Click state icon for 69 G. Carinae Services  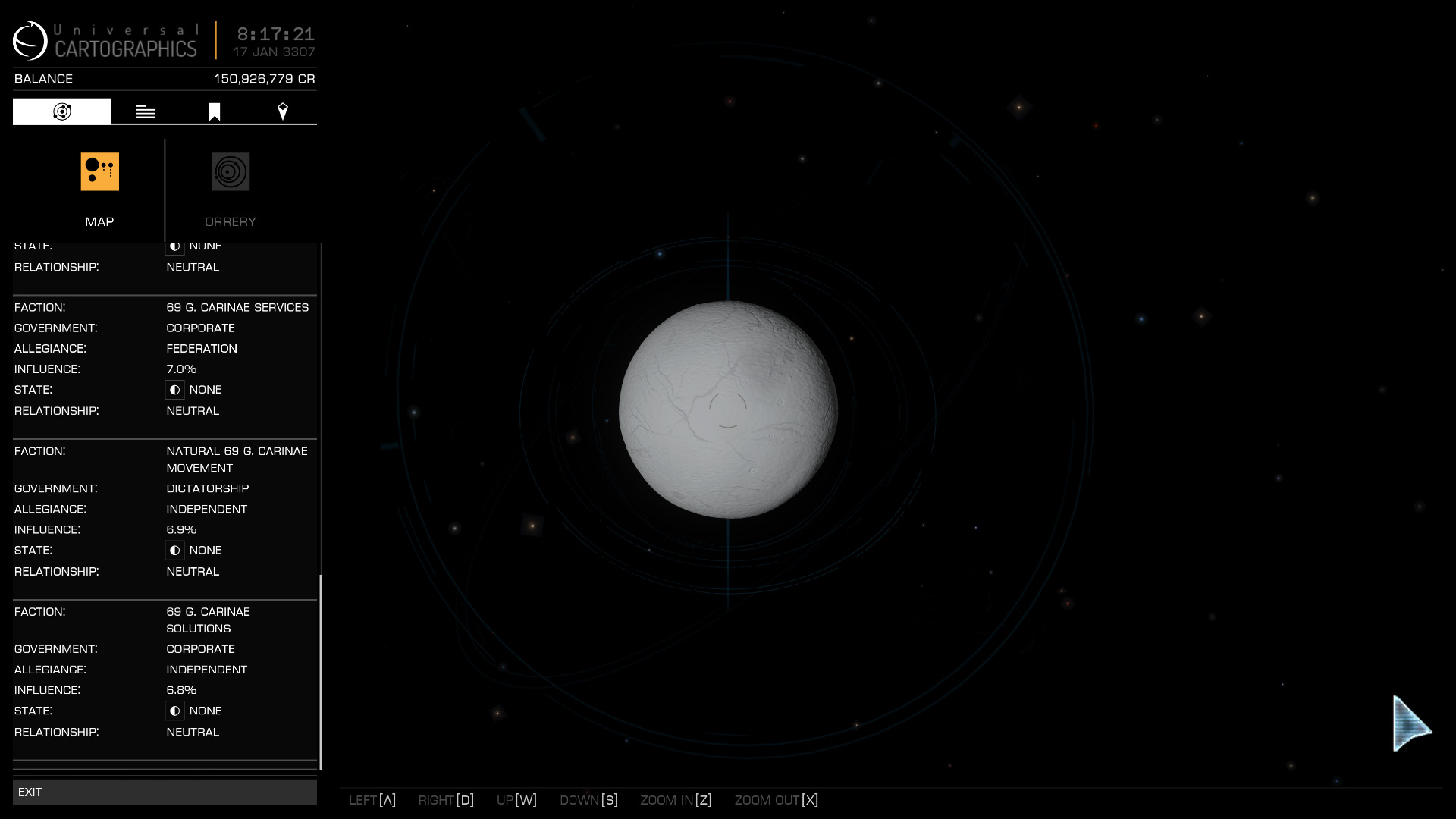[175, 390]
